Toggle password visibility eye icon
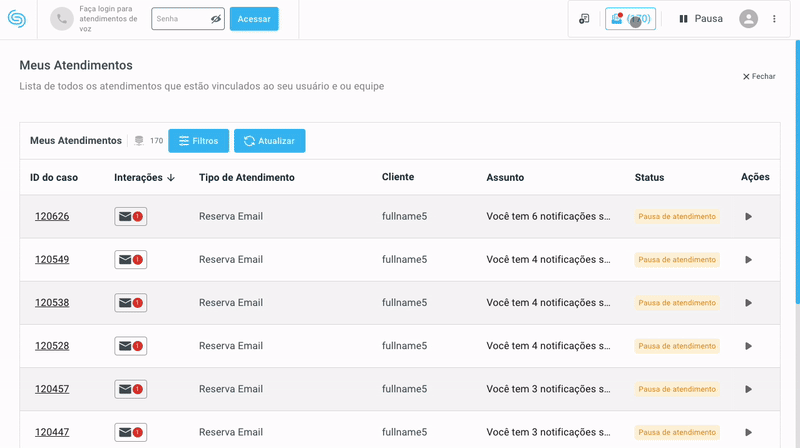 coord(216,19)
